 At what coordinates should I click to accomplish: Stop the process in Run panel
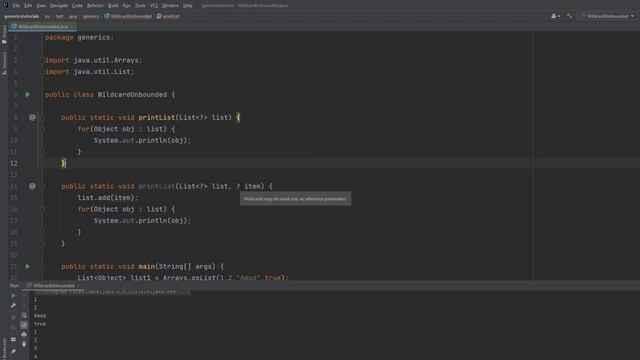13,316
